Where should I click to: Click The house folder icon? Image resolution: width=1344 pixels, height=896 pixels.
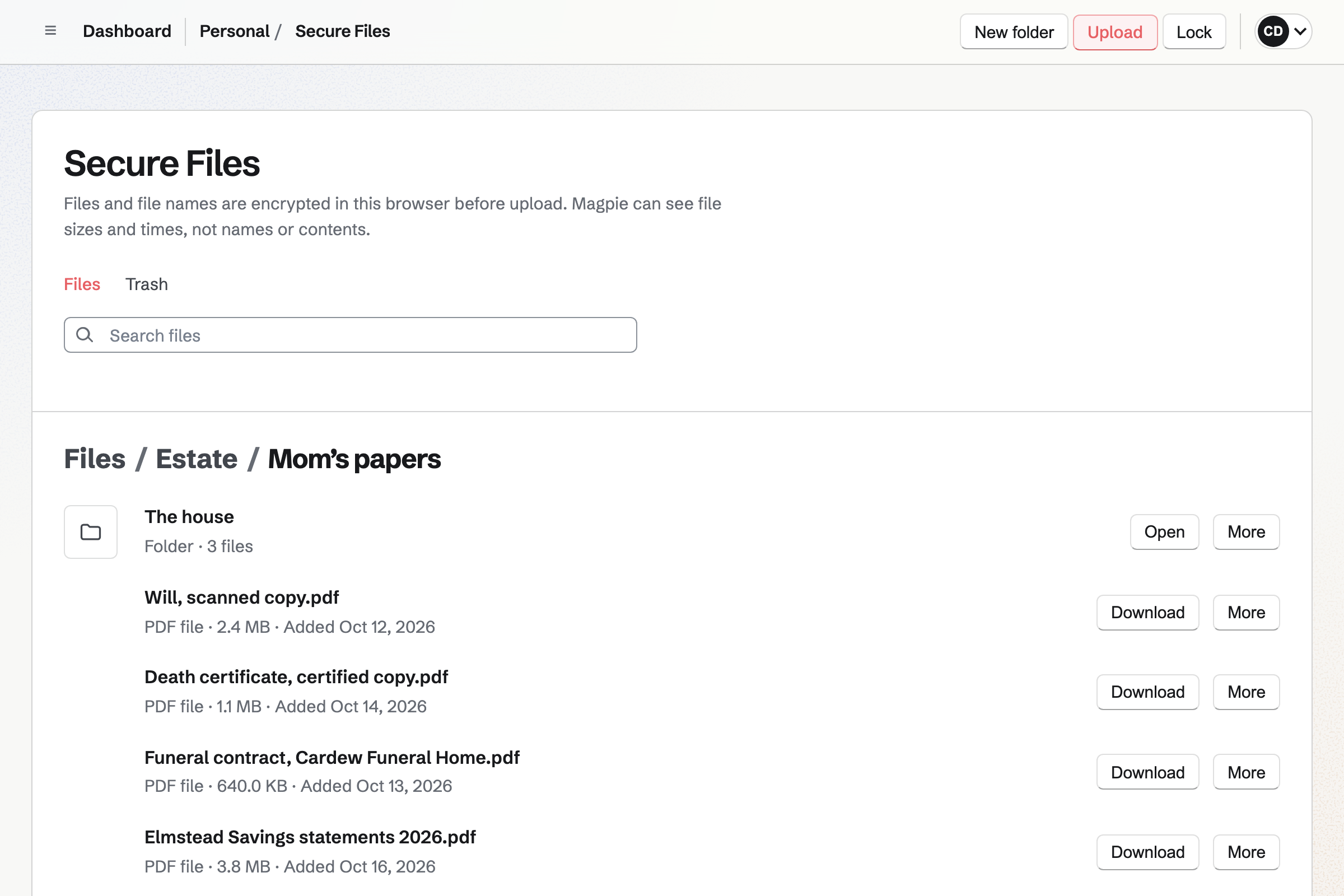90,531
